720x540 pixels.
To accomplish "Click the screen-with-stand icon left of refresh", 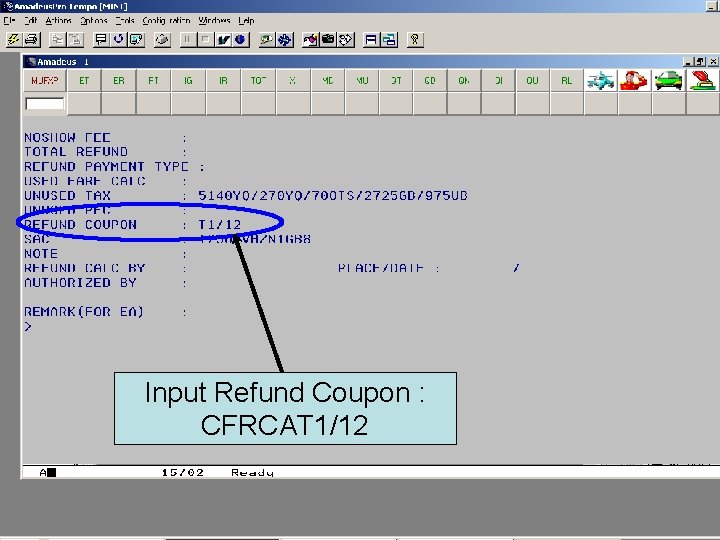I will [101, 39].
